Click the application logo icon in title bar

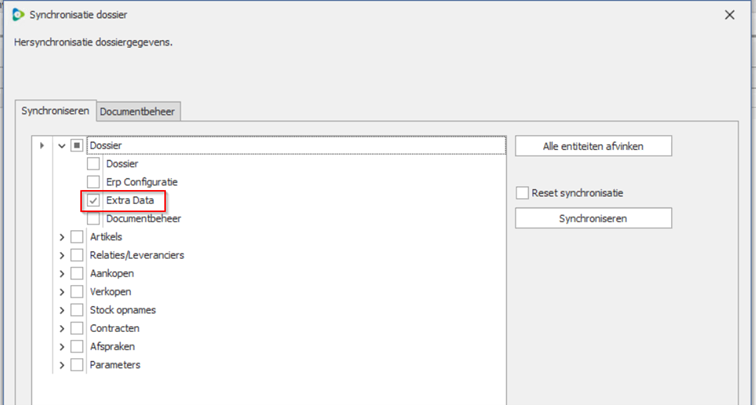(x=18, y=15)
